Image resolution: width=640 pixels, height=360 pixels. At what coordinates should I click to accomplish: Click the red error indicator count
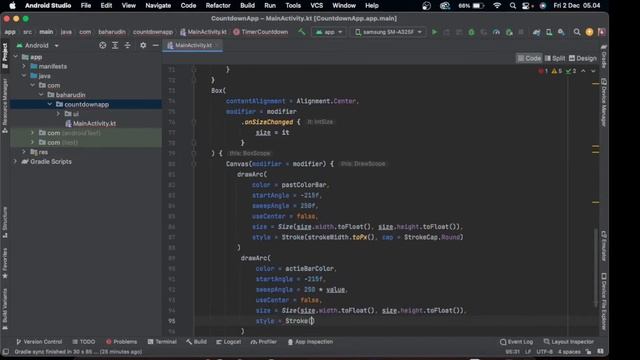pyautogui.click(x=543, y=71)
